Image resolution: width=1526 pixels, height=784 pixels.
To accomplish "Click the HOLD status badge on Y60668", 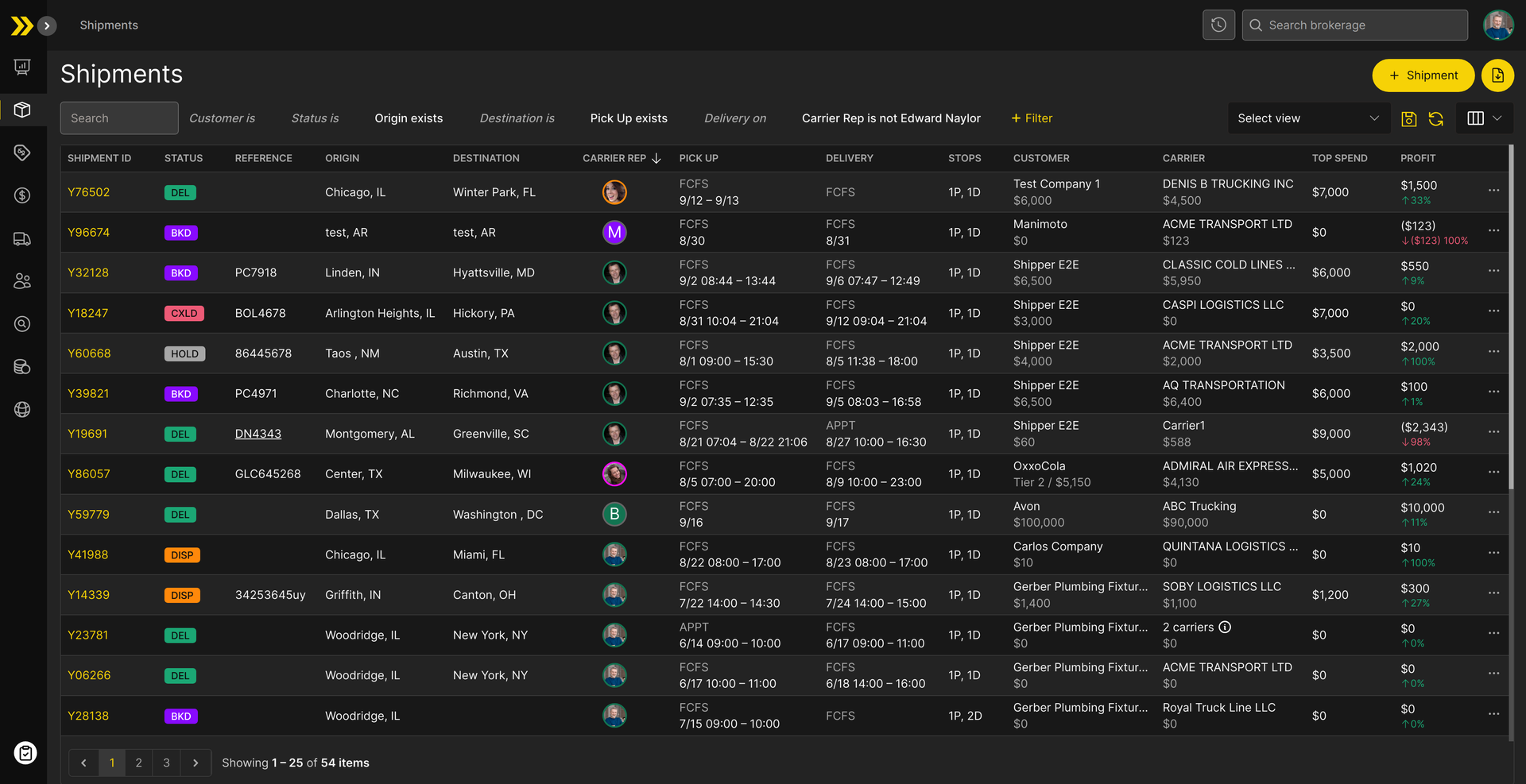I will click(x=184, y=354).
